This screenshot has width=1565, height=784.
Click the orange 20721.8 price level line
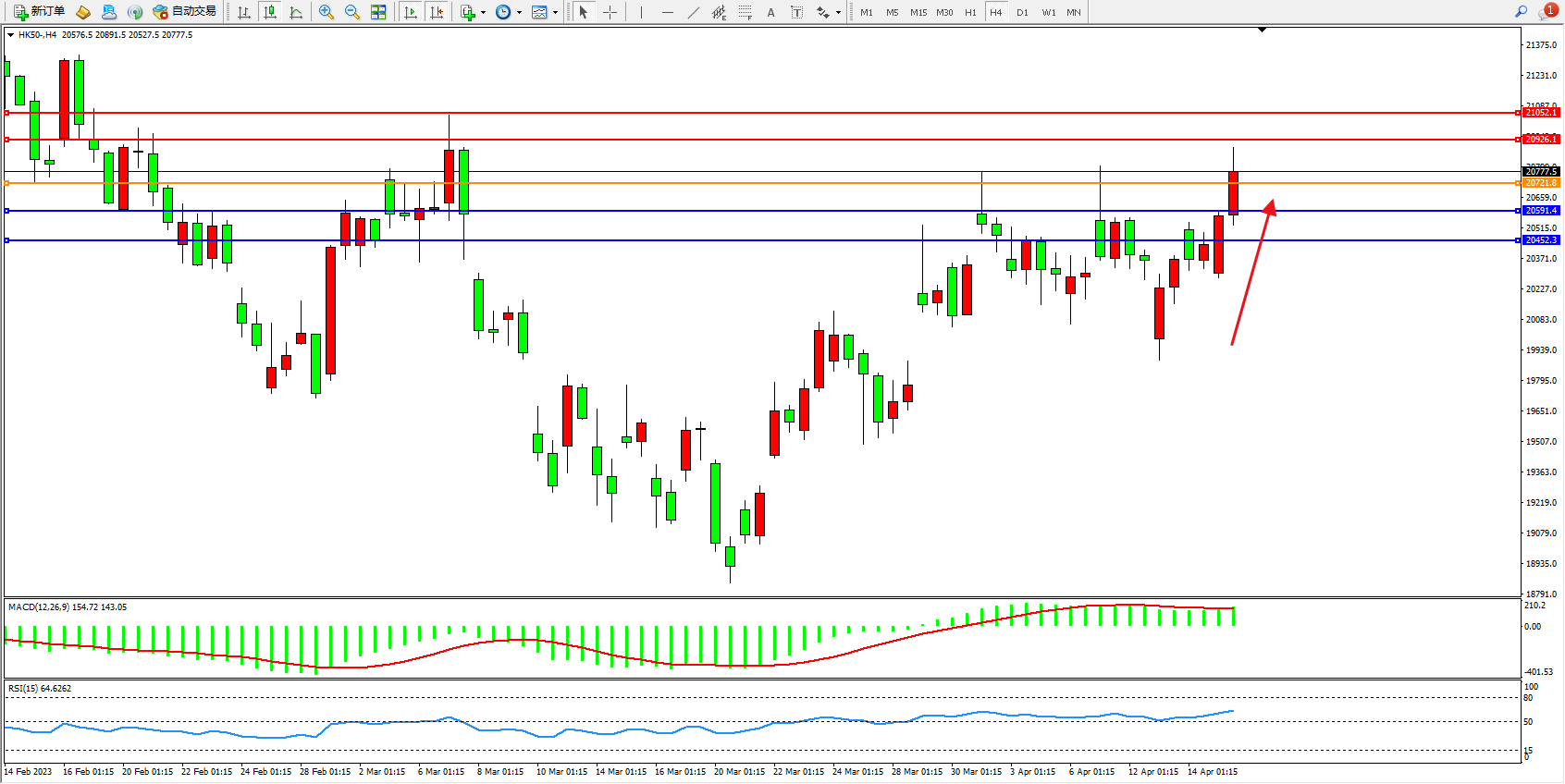coord(740,183)
